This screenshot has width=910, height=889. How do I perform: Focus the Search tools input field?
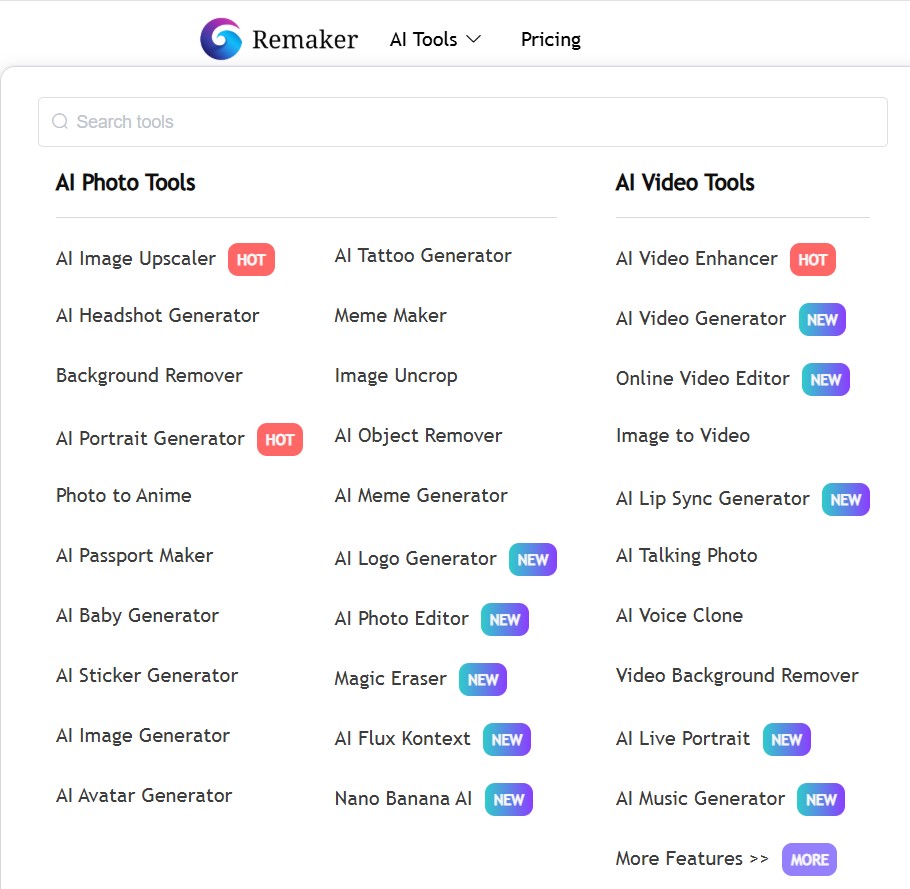[470, 122]
